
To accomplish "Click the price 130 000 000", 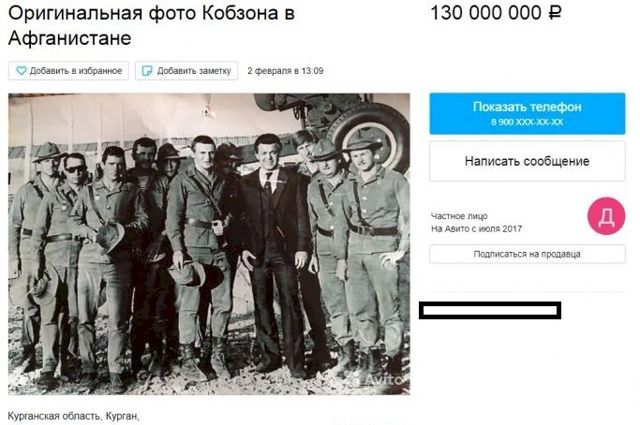I will 486,13.
